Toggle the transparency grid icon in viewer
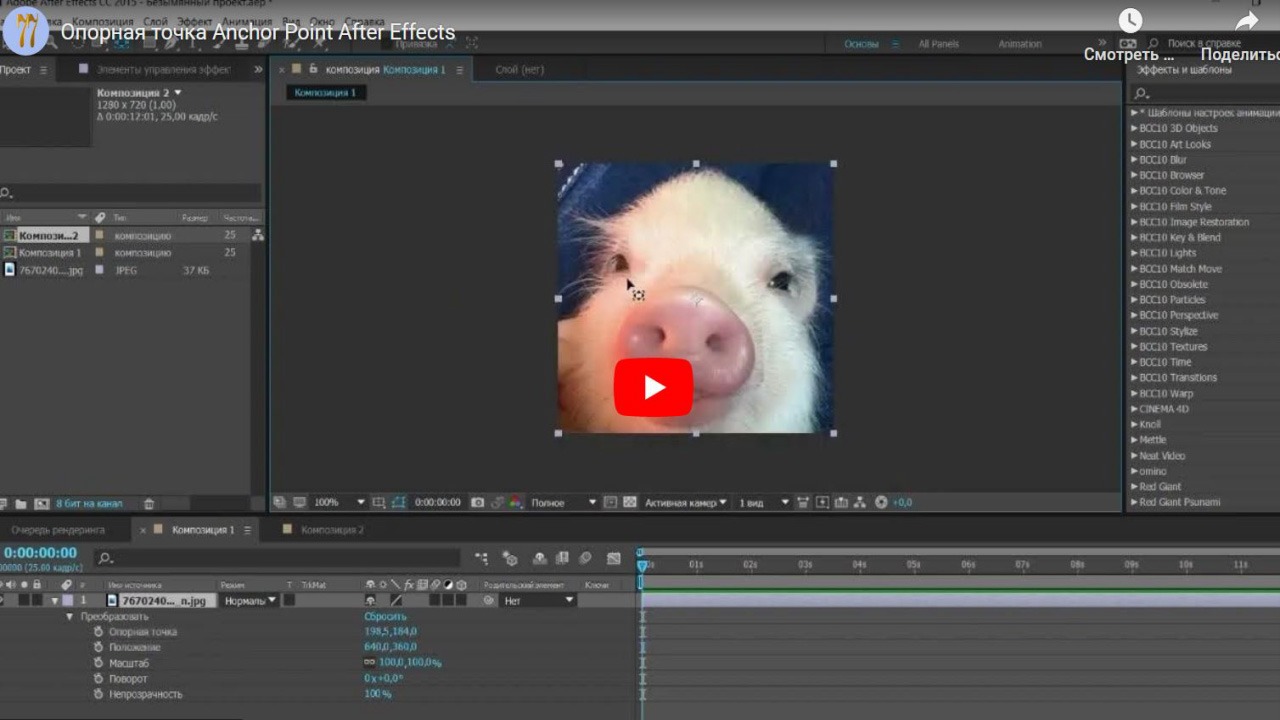This screenshot has height=720, width=1280. coord(629,502)
